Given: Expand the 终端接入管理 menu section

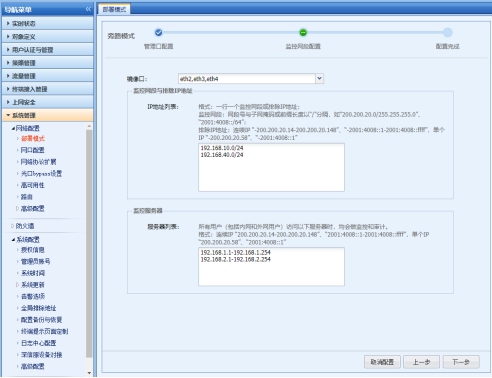Looking at the screenshot, I should (47, 89).
